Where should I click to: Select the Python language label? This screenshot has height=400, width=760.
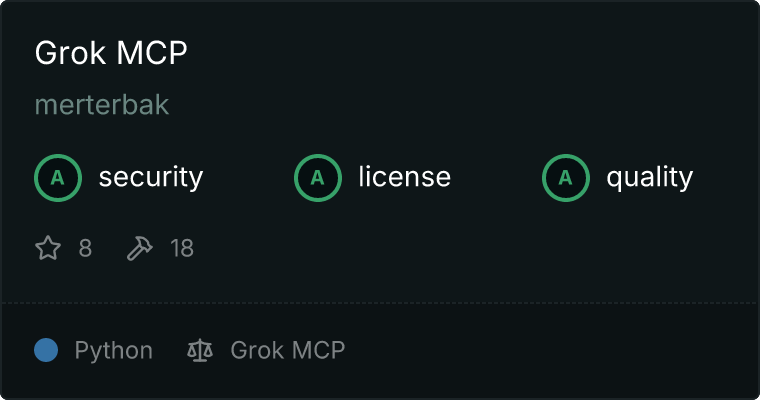(x=113, y=351)
